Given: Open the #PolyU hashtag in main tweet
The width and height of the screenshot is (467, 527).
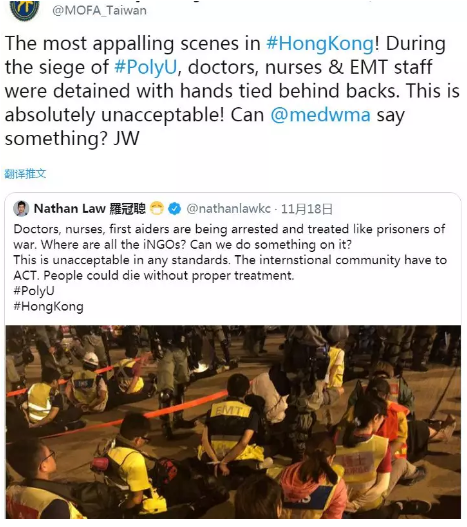Looking at the screenshot, I should 145,67.
